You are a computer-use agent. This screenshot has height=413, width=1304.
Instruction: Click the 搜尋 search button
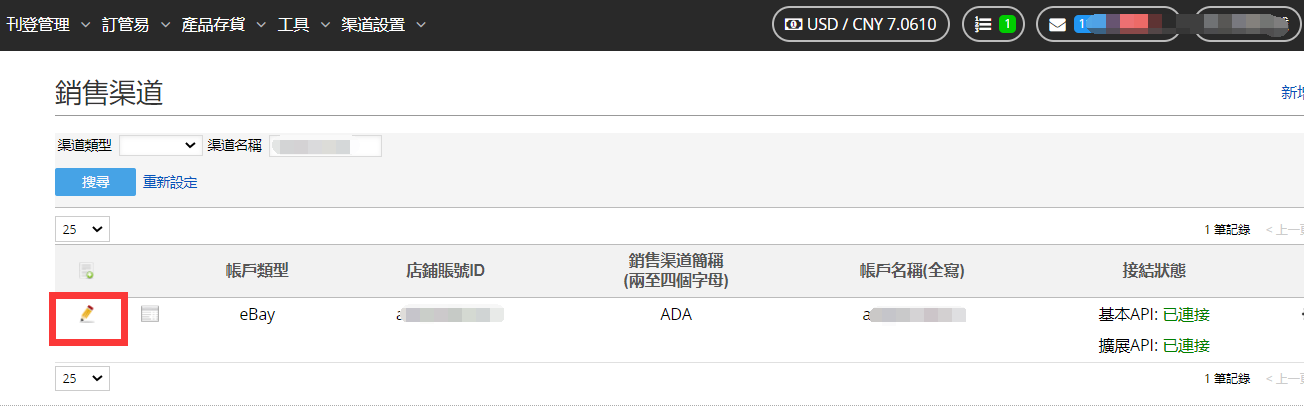tap(95, 182)
